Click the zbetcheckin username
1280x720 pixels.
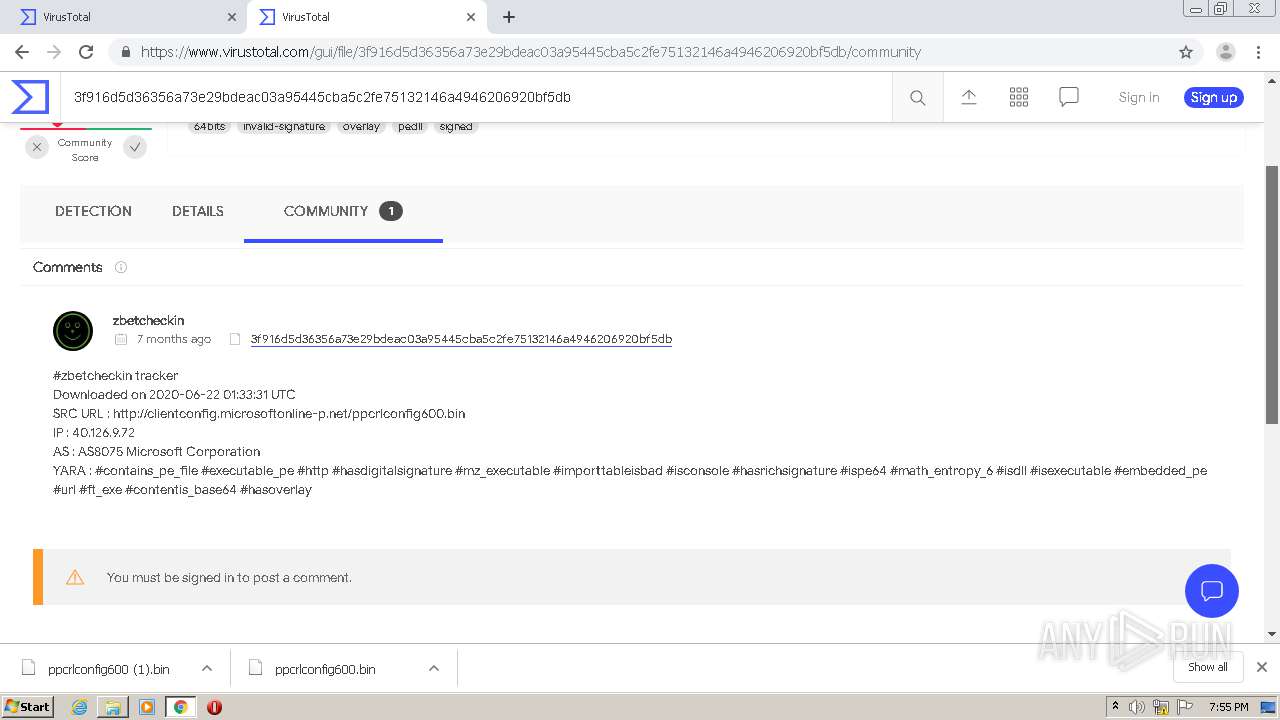[148, 320]
